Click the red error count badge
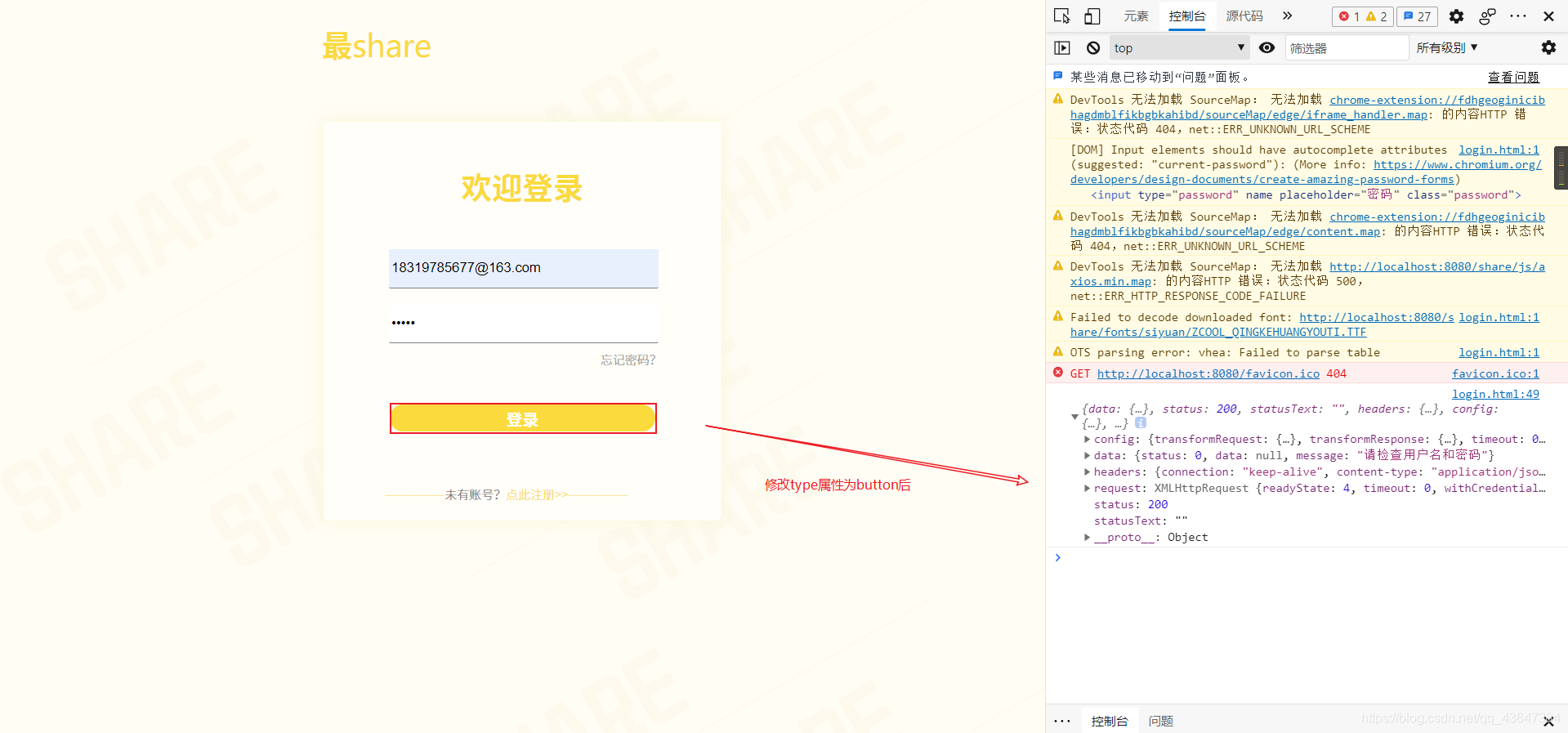Screen dimensions: 1568x733 tap(1349, 16)
